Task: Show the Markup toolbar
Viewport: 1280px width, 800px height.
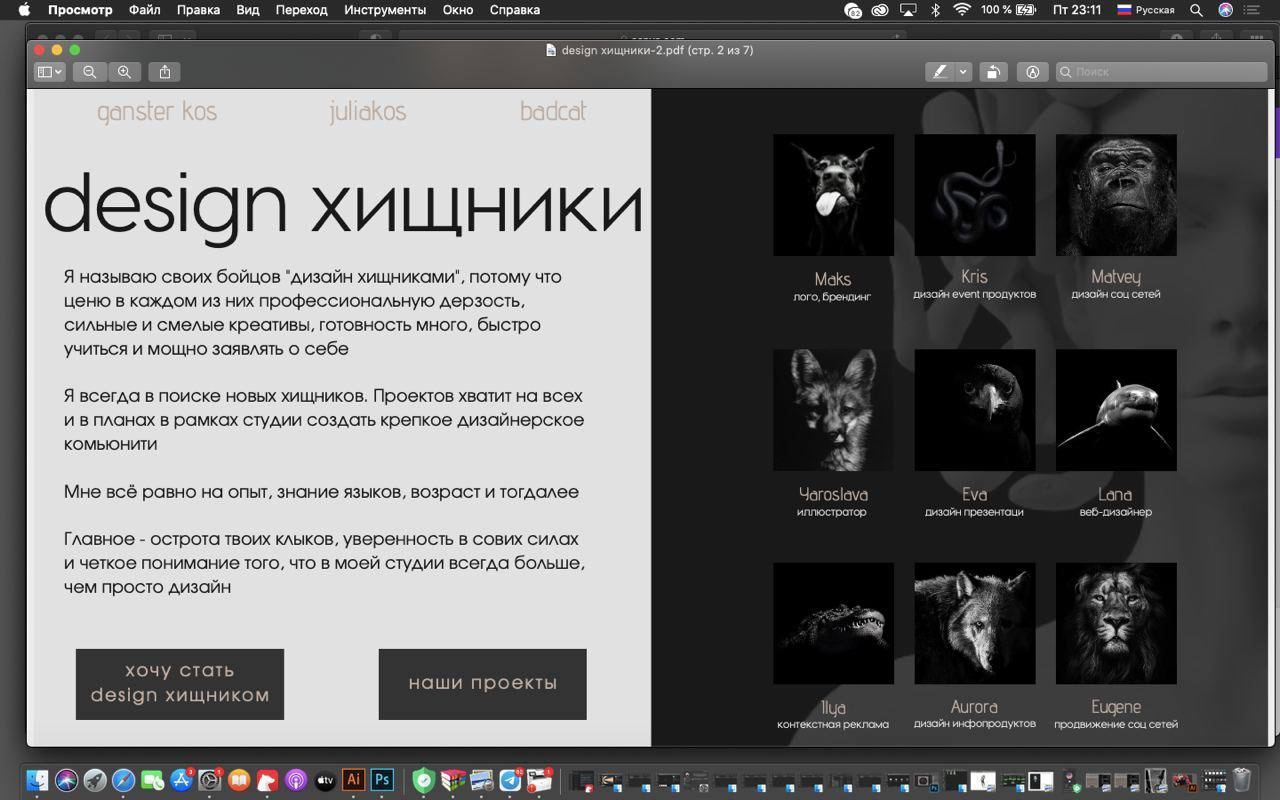Action: click(1033, 72)
